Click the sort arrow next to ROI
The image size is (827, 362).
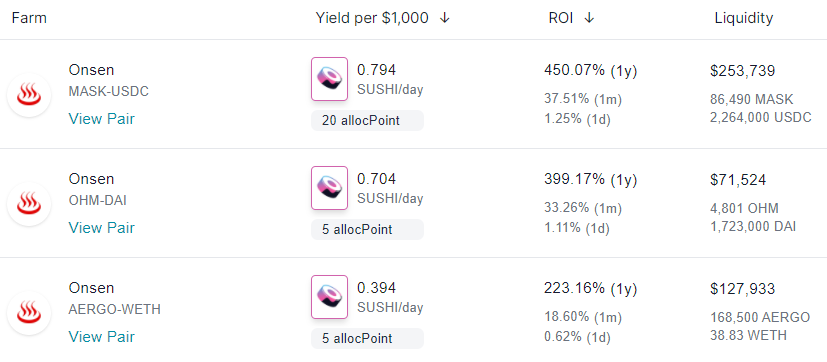pyautogui.click(x=589, y=18)
